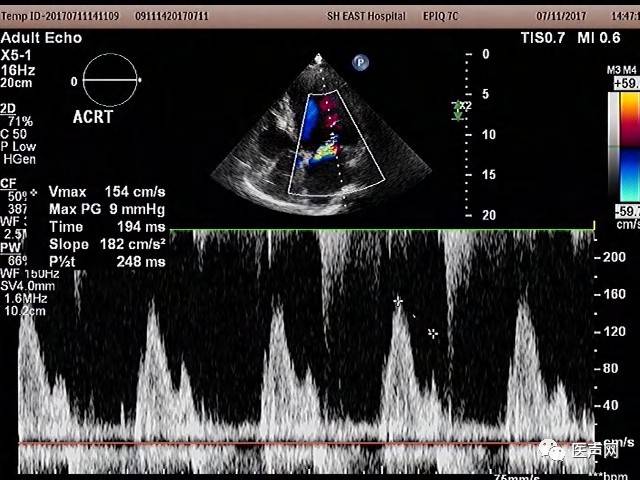Screen dimensions: 640x480
Task: Select the red Doppler baseline
Action: point(300,443)
